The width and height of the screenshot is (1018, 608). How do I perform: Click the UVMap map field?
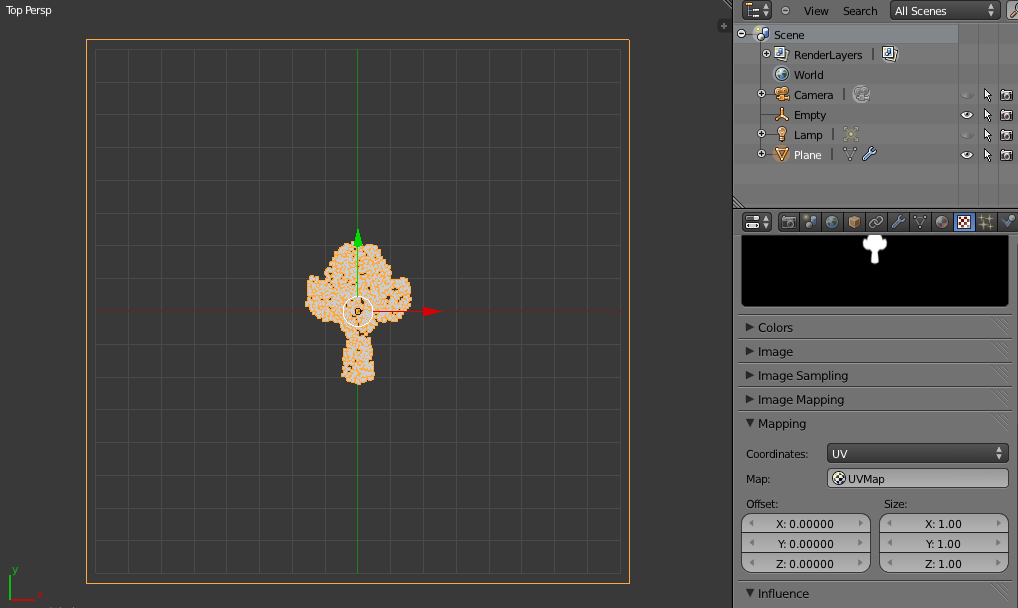coord(917,479)
